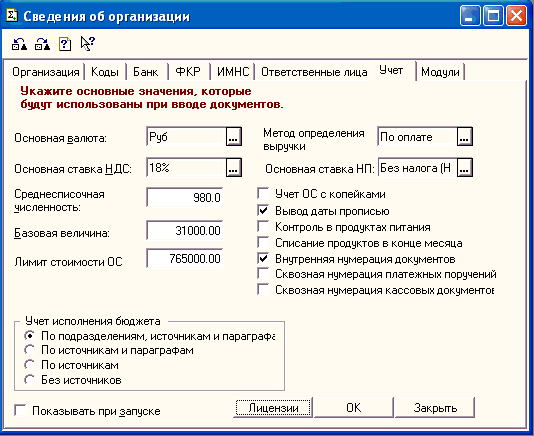Open help via the question mark page icon

tap(65, 44)
